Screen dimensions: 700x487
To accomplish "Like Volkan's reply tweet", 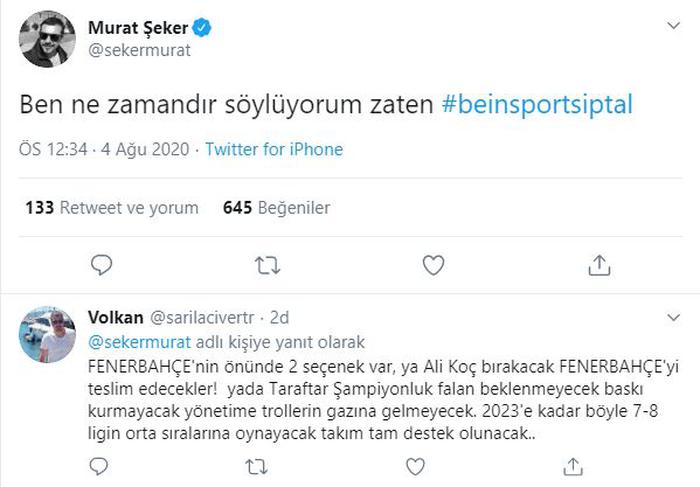I will [412, 465].
